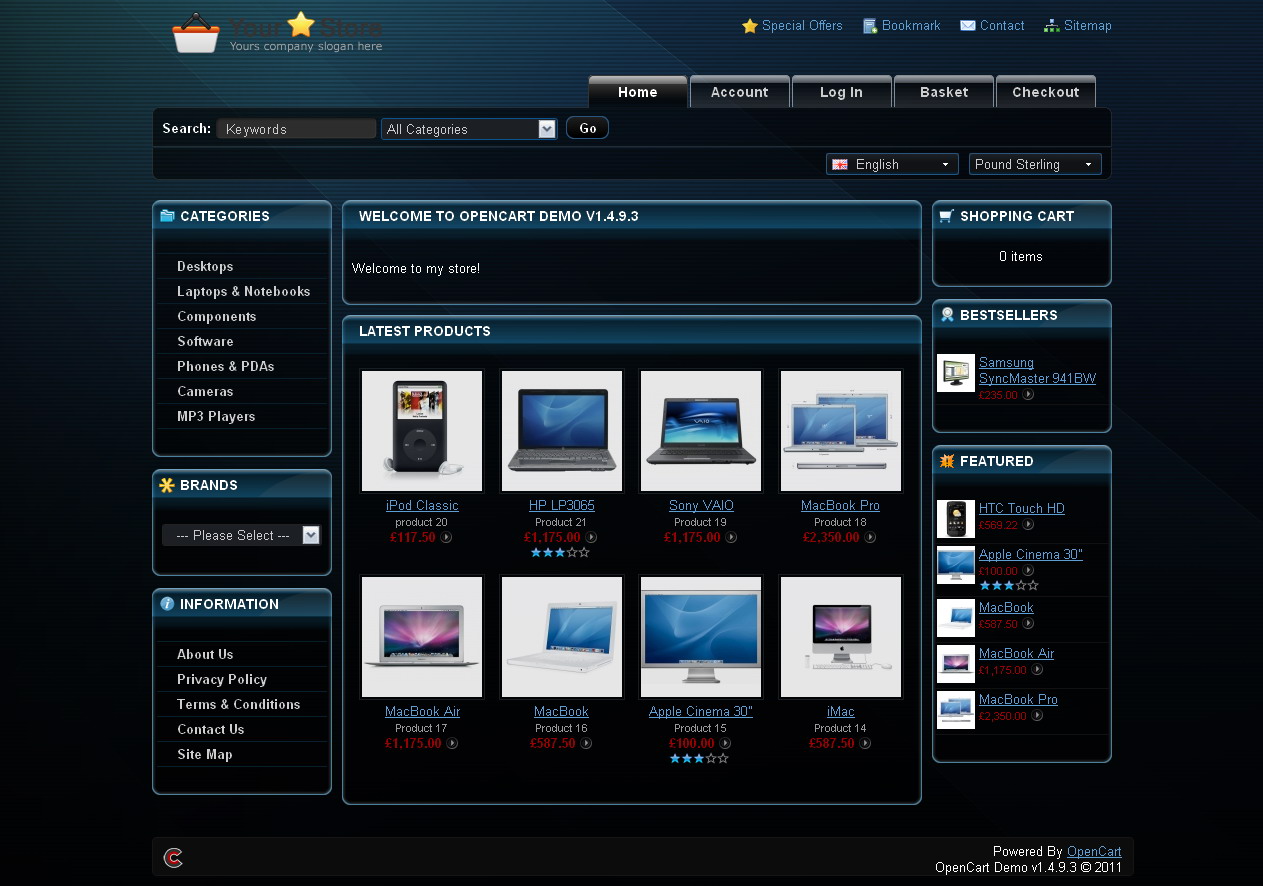1263x886 pixels.
Task: Open the Basket tab
Action: click(x=944, y=92)
